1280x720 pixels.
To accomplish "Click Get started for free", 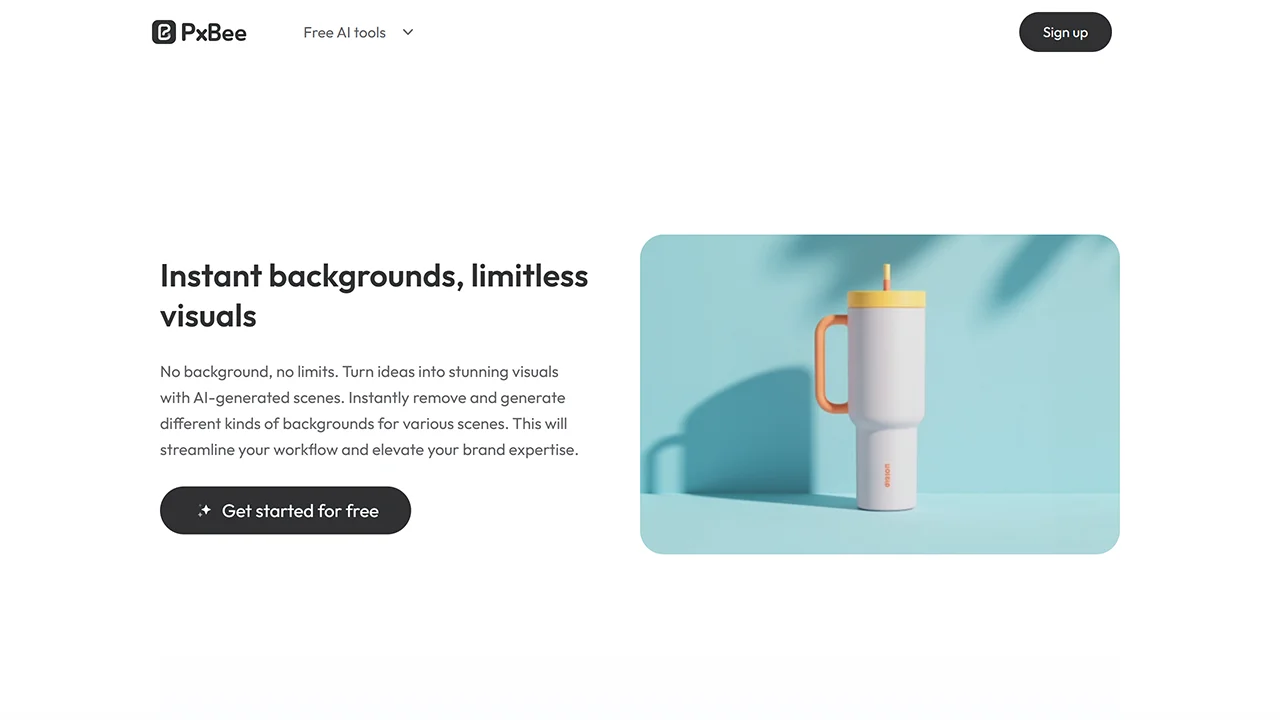I will tap(285, 510).
